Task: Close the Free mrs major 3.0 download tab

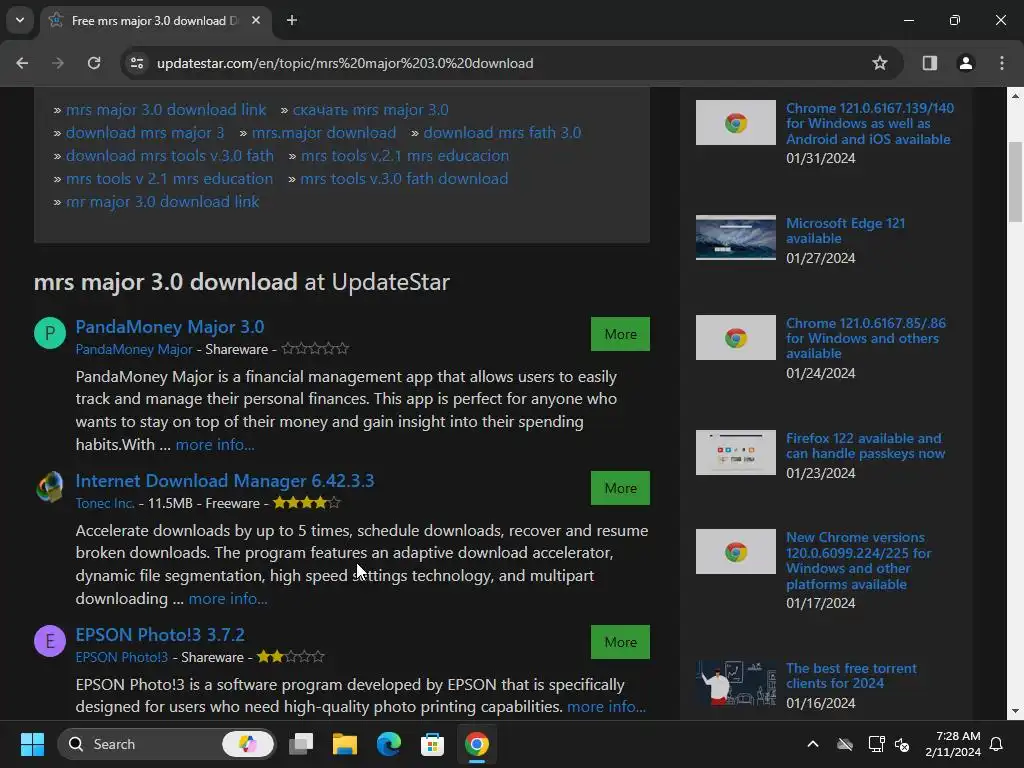Action: (256, 21)
